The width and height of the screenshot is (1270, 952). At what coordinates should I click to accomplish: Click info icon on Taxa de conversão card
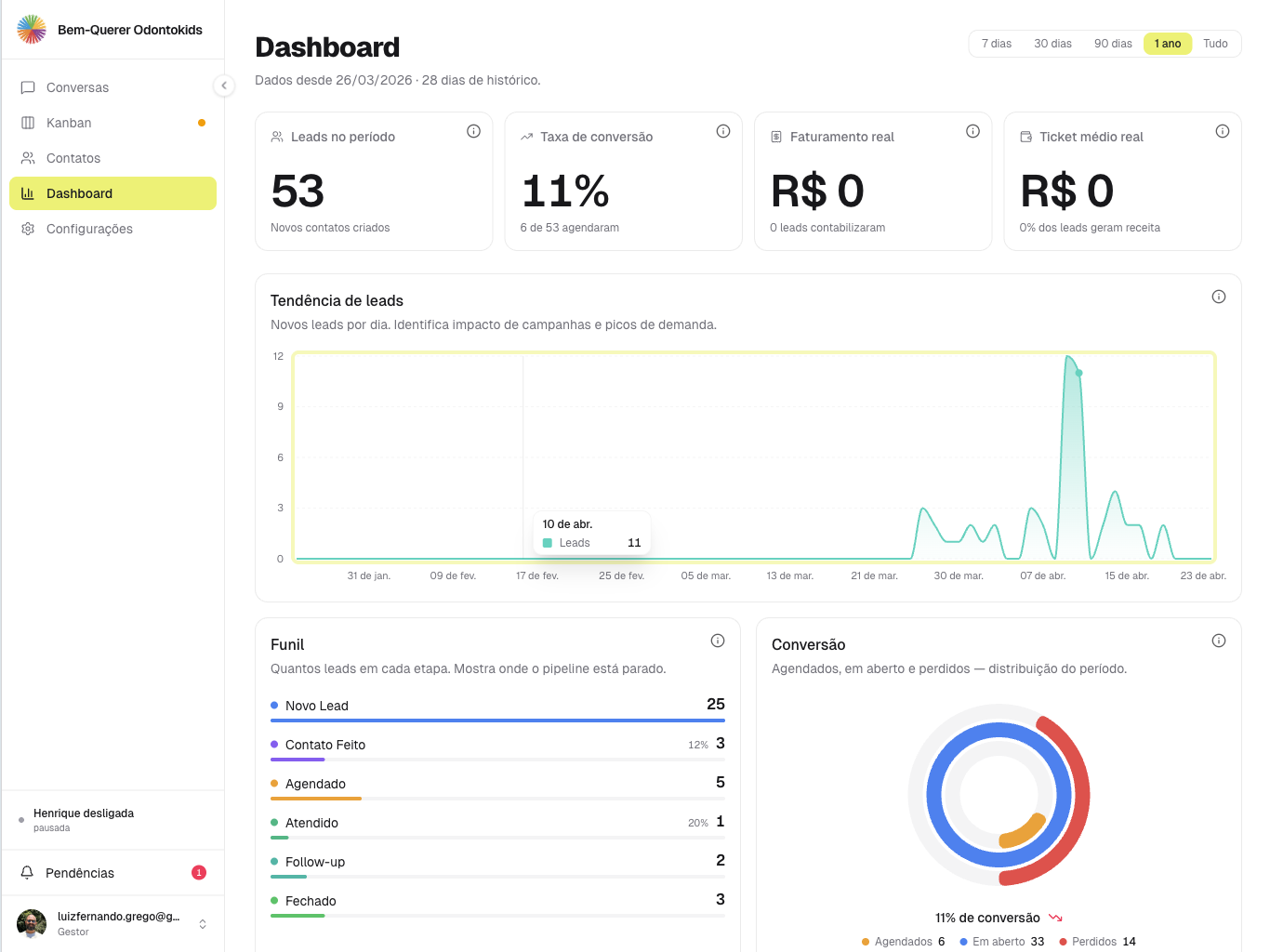click(722, 131)
